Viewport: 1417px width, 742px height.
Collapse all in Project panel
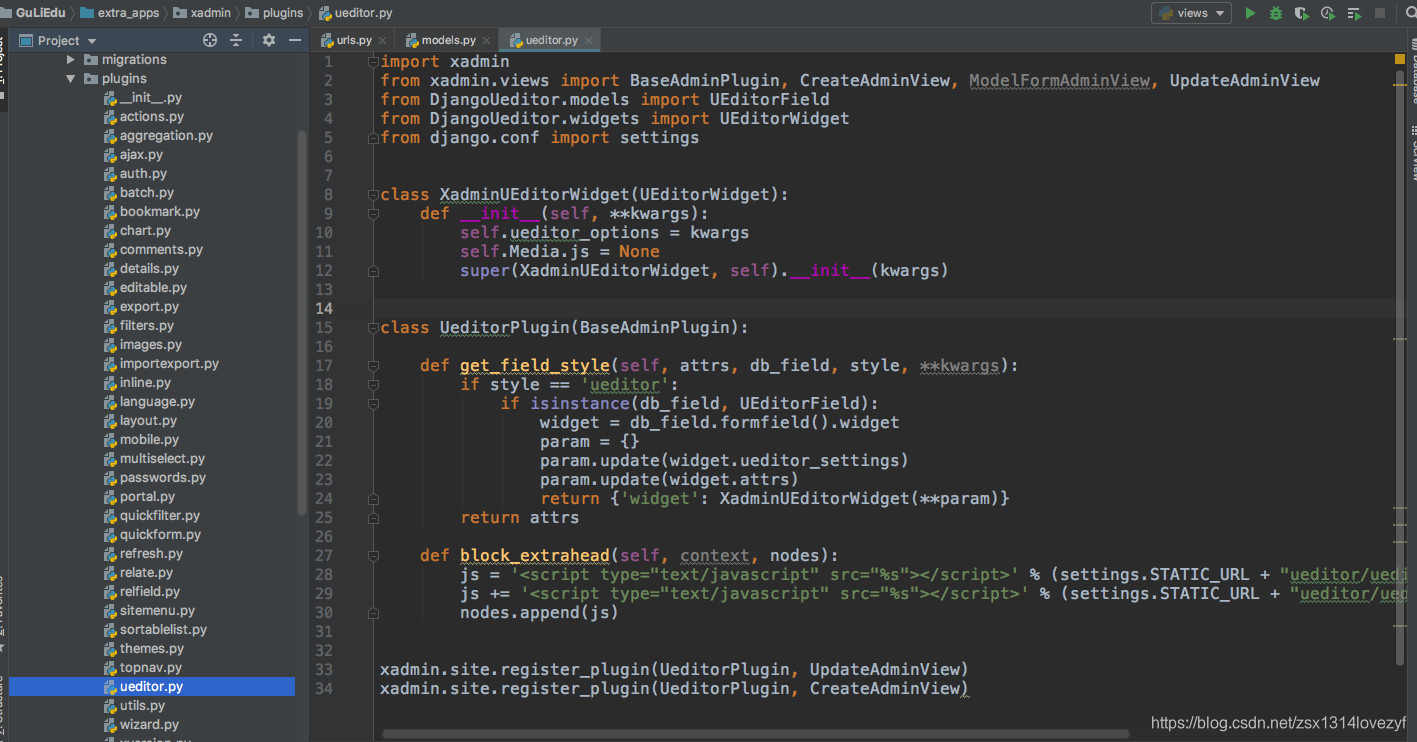click(x=236, y=40)
